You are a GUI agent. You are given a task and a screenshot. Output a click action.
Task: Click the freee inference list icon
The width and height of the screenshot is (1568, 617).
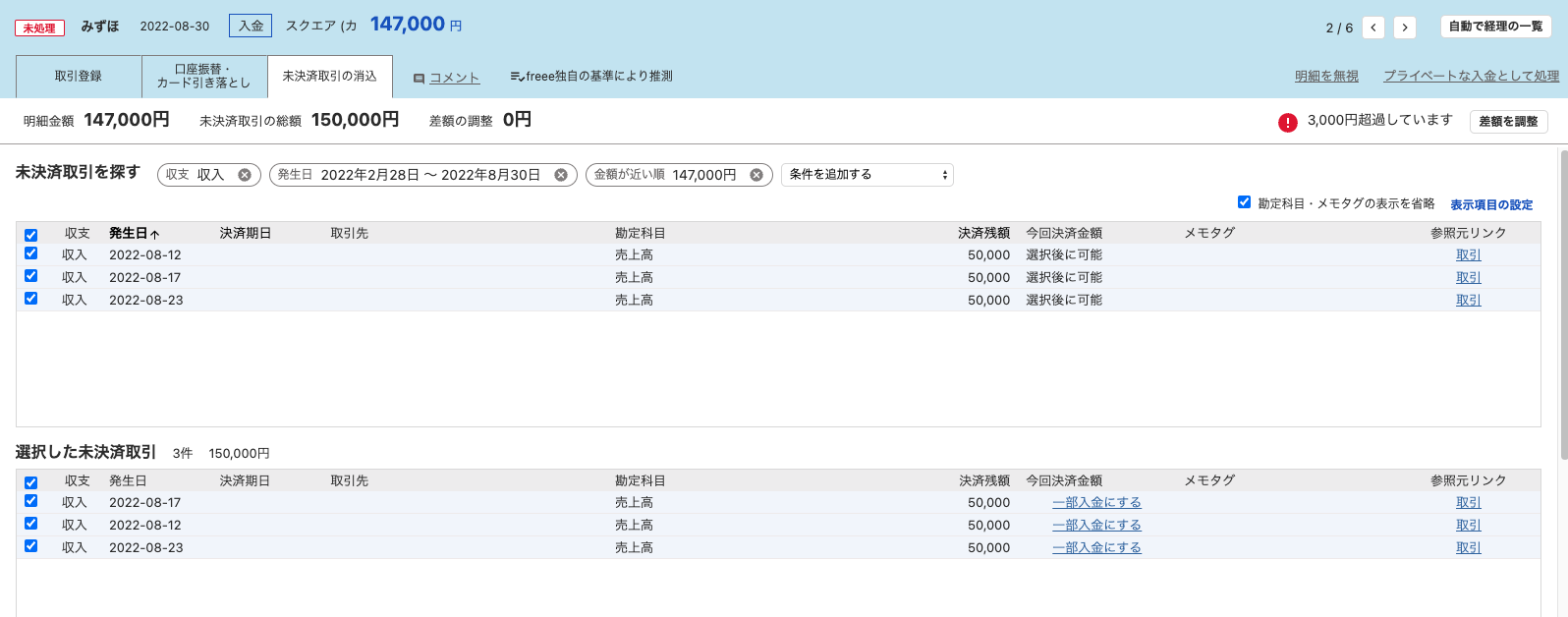pyautogui.click(x=517, y=77)
